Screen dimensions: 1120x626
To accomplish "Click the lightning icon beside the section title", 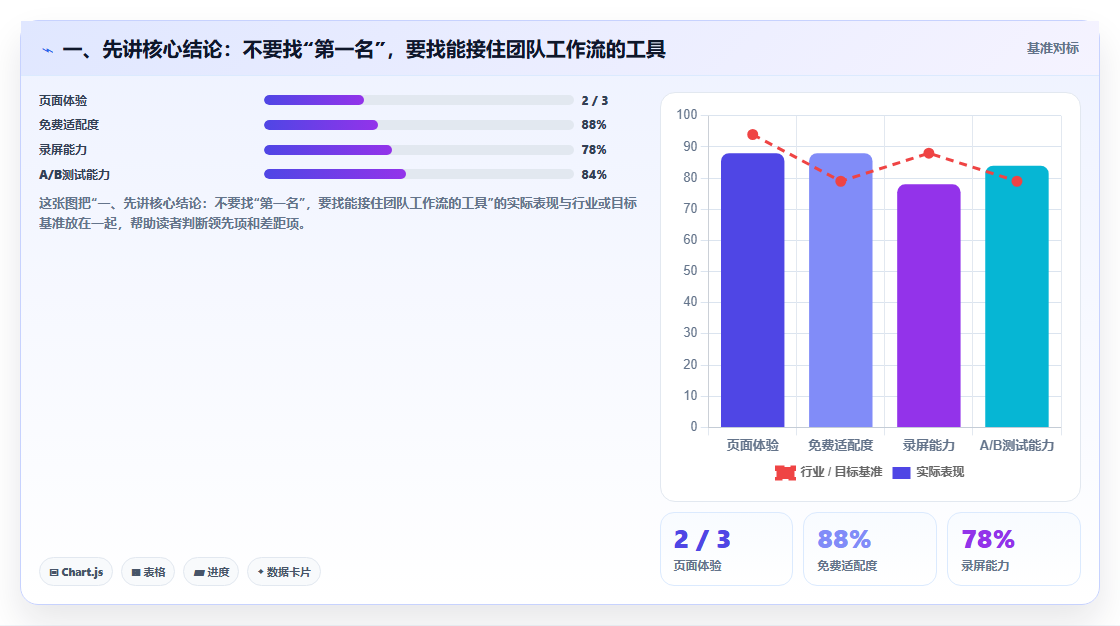I will pos(48,50).
